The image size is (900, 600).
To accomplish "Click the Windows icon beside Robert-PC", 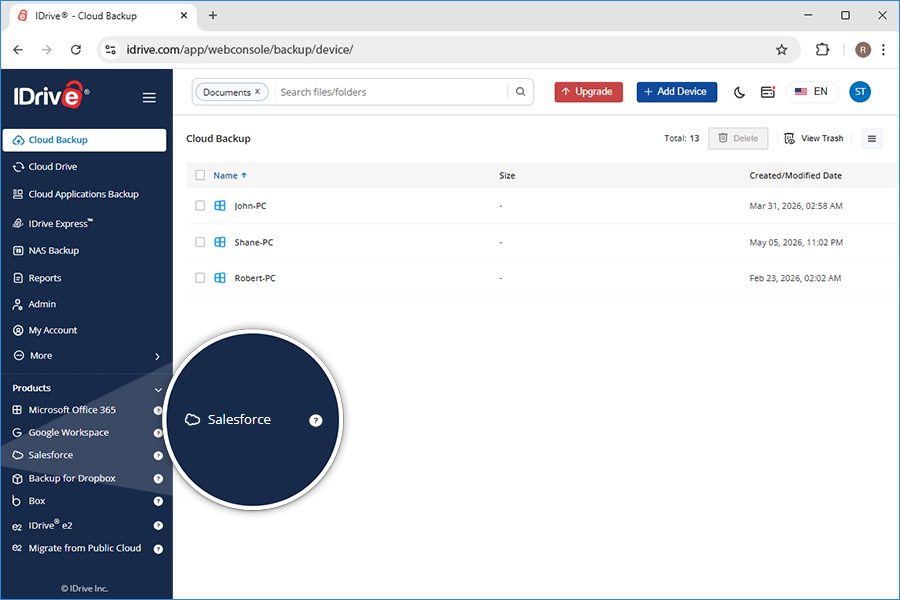I will (x=220, y=278).
